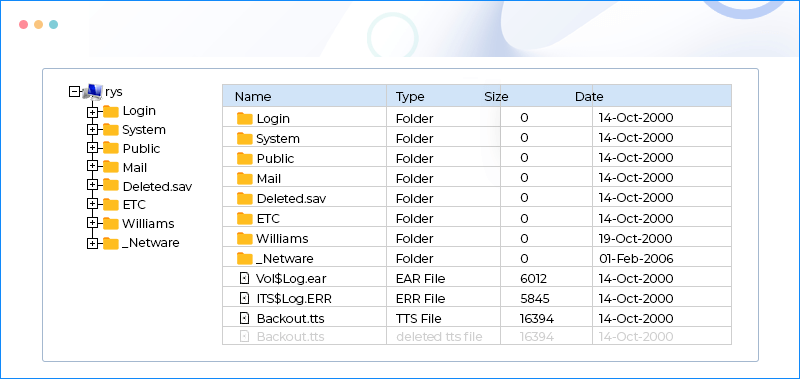Select _Netware label in the tree

pyautogui.click(x=151, y=243)
